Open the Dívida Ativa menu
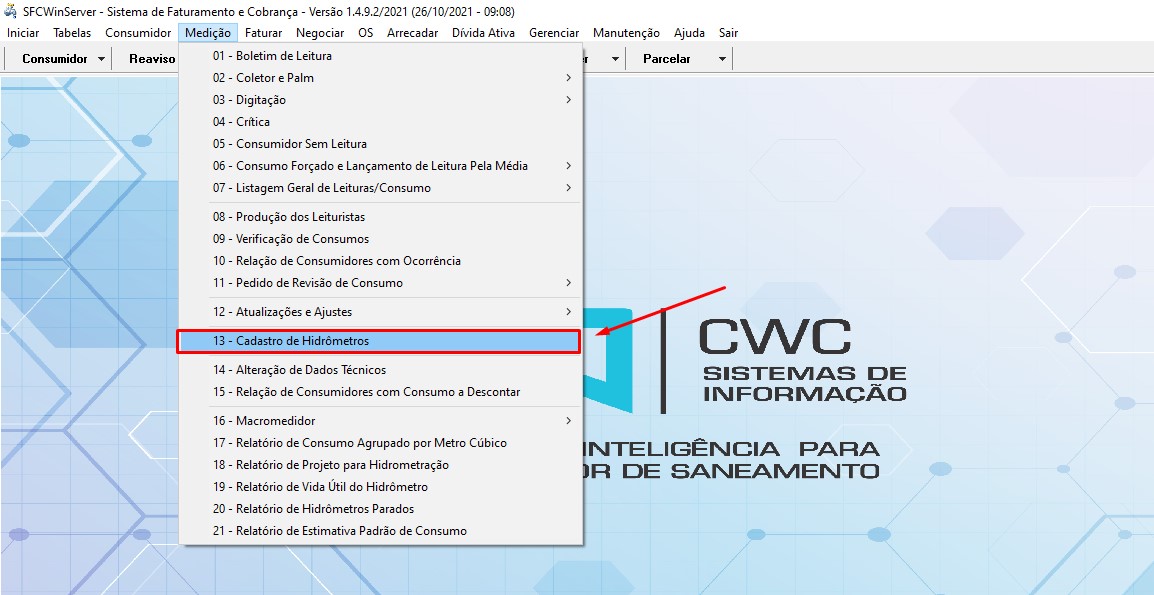Image resolution: width=1154 pixels, height=595 pixels. pyautogui.click(x=483, y=33)
